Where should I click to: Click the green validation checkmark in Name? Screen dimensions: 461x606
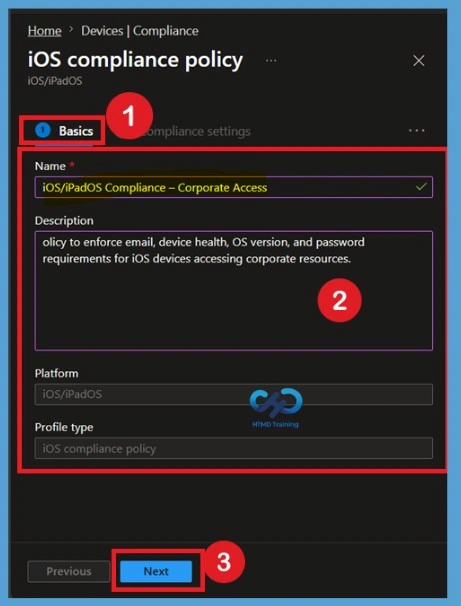pos(421,187)
